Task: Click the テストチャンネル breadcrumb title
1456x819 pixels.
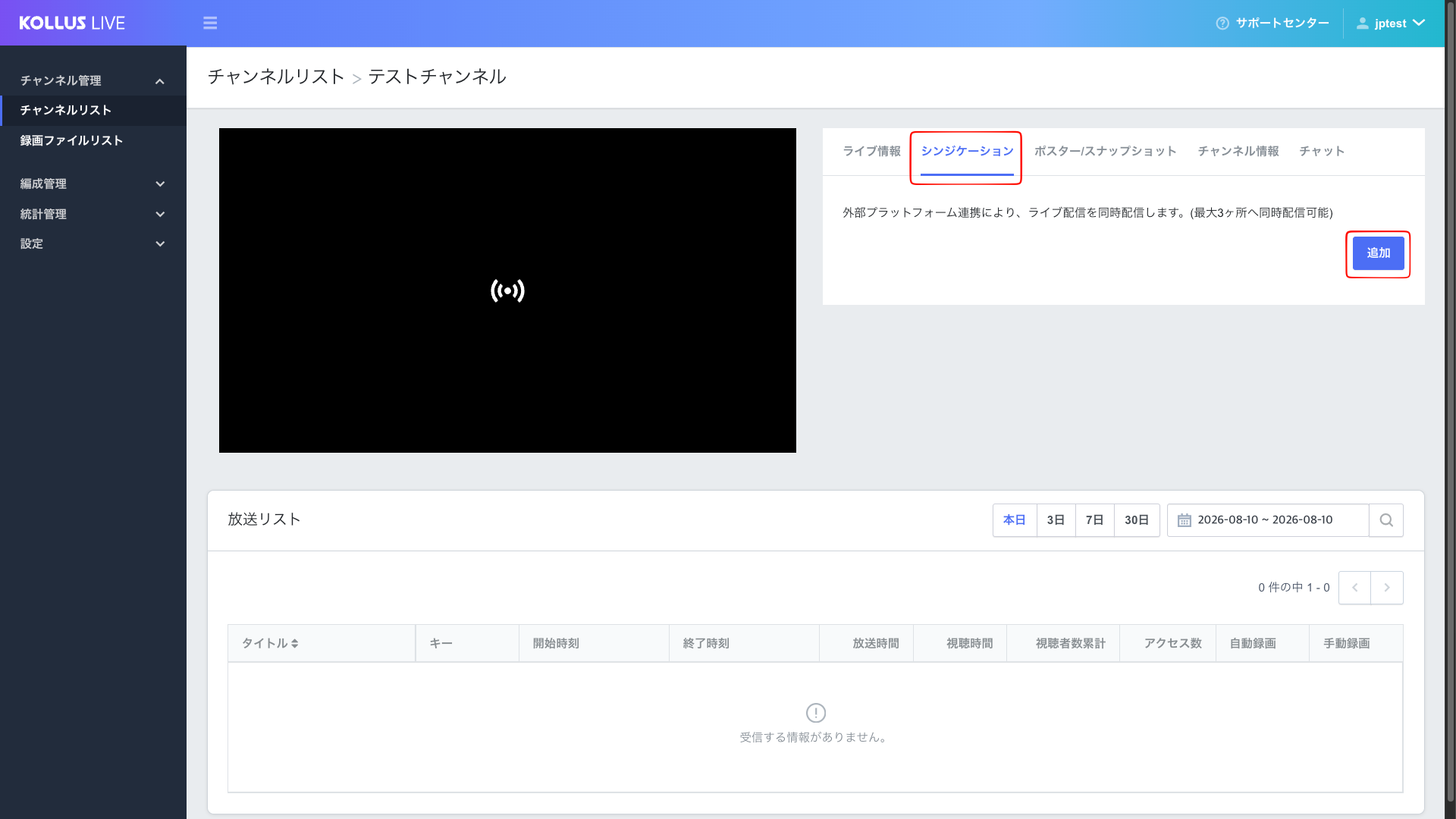Action: pos(438,77)
